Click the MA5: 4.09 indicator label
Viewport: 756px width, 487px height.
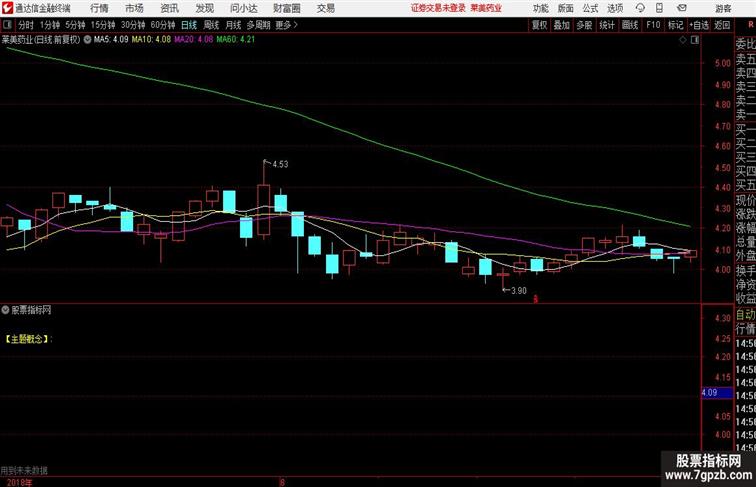(111, 40)
